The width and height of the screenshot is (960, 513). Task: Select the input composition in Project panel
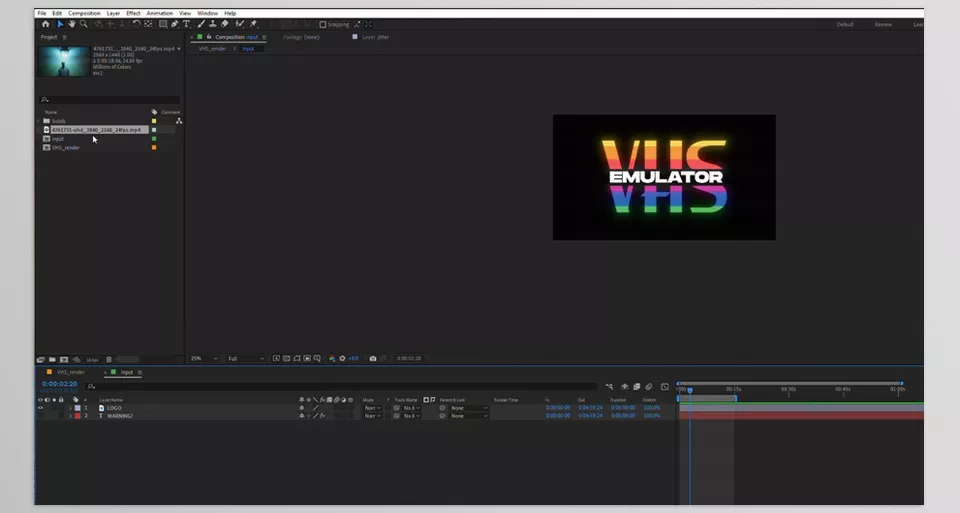point(58,139)
